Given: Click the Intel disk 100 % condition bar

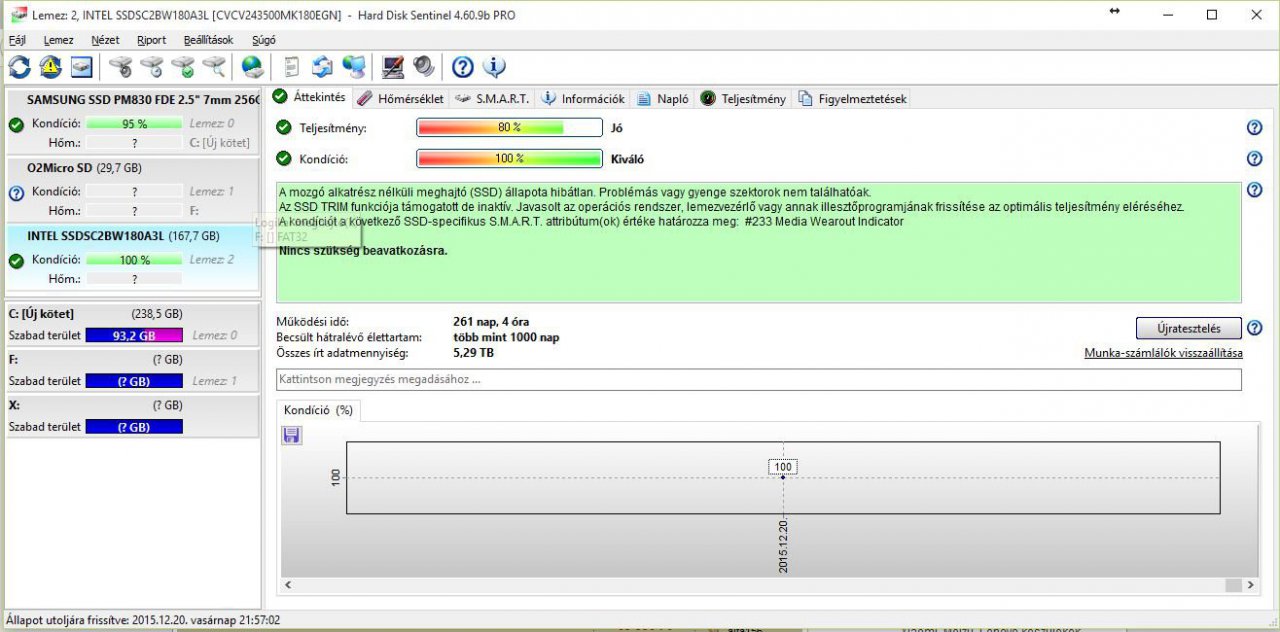Looking at the screenshot, I should [134, 260].
